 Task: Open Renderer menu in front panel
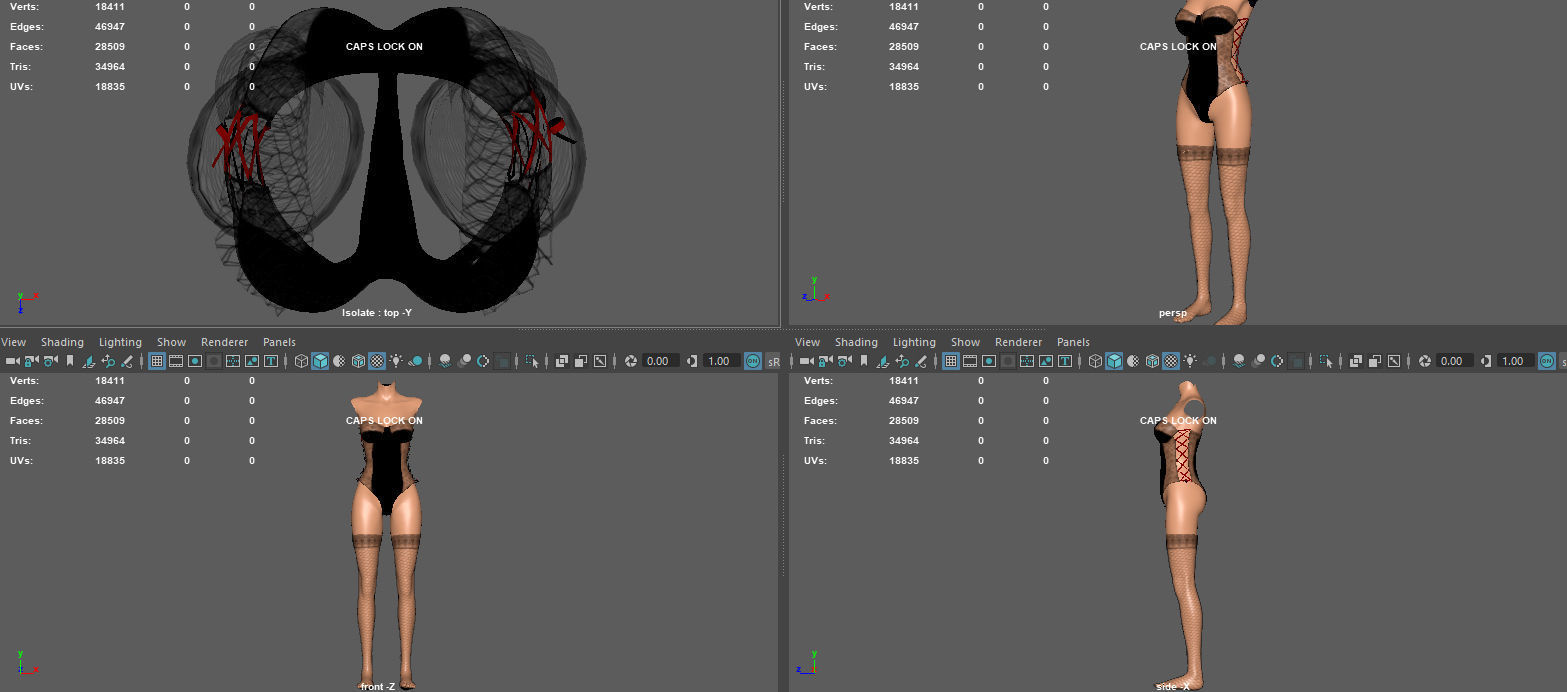[x=224, y=342]
